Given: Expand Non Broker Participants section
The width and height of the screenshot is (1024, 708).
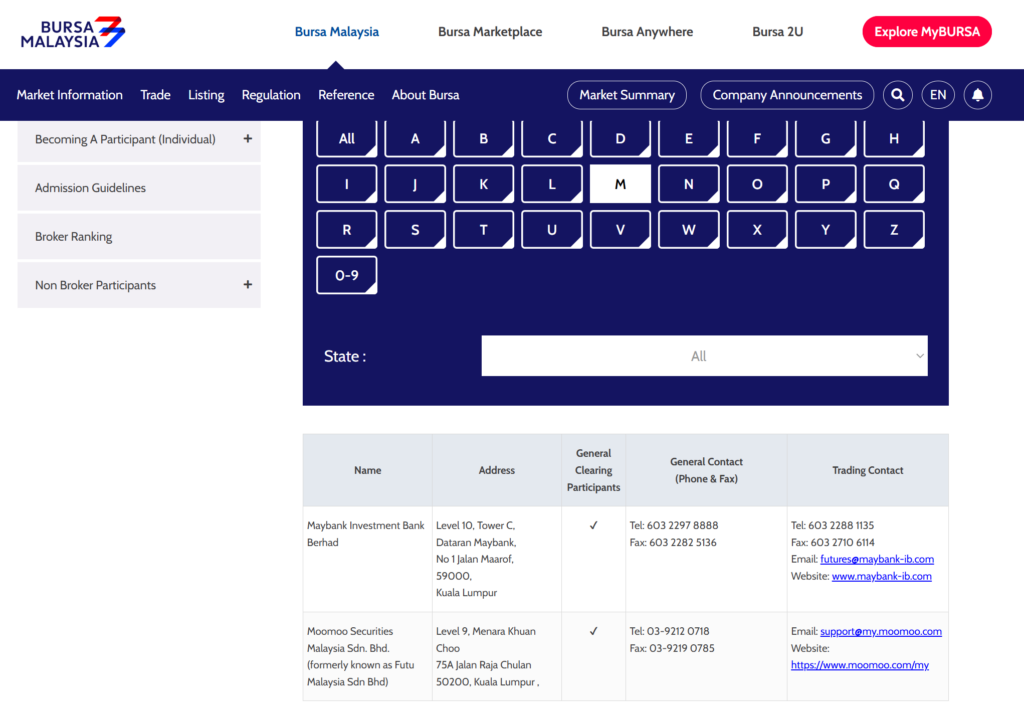Looking at the screenshot, I should [x=247, y=285].
